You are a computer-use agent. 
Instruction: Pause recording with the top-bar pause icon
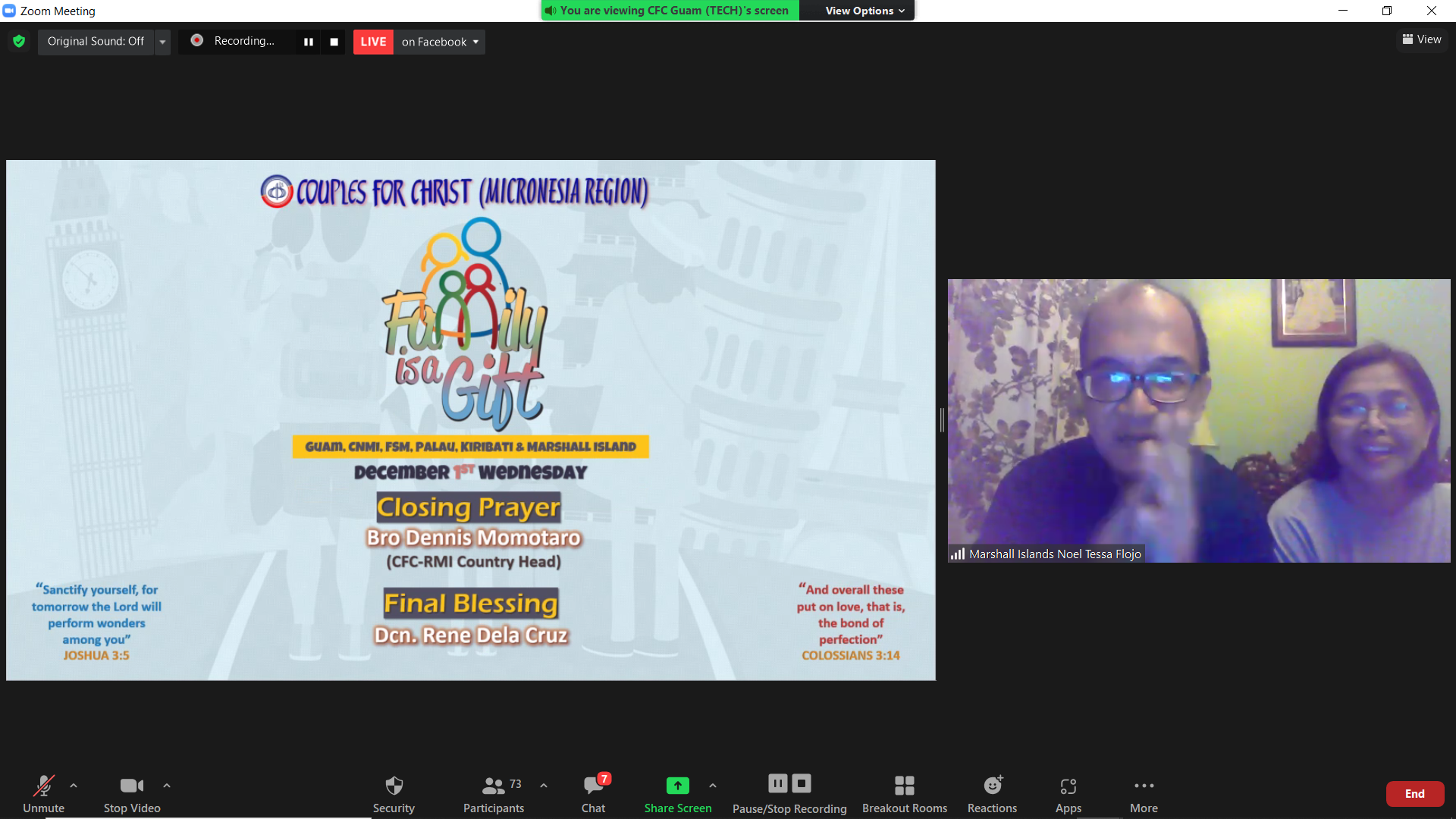pyautogui.click(x=308, y=42)
